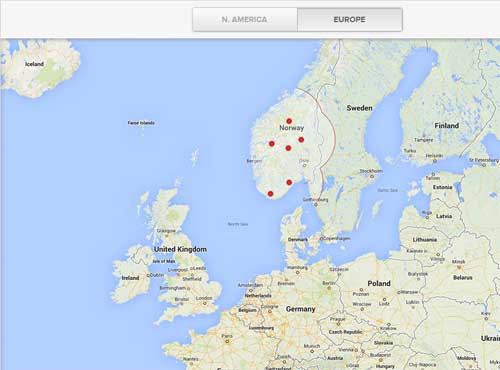Image resolution: width=500 pixels, height=370 pixels.
Task: Select the red marker southwest of Oslo
Action: 289,182
